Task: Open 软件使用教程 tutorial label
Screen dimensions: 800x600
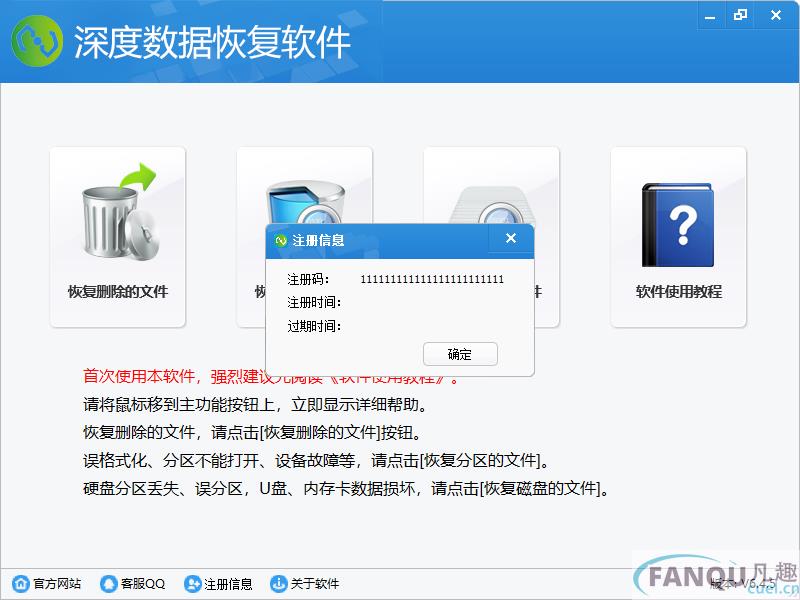Action: [x=679, y=292]
